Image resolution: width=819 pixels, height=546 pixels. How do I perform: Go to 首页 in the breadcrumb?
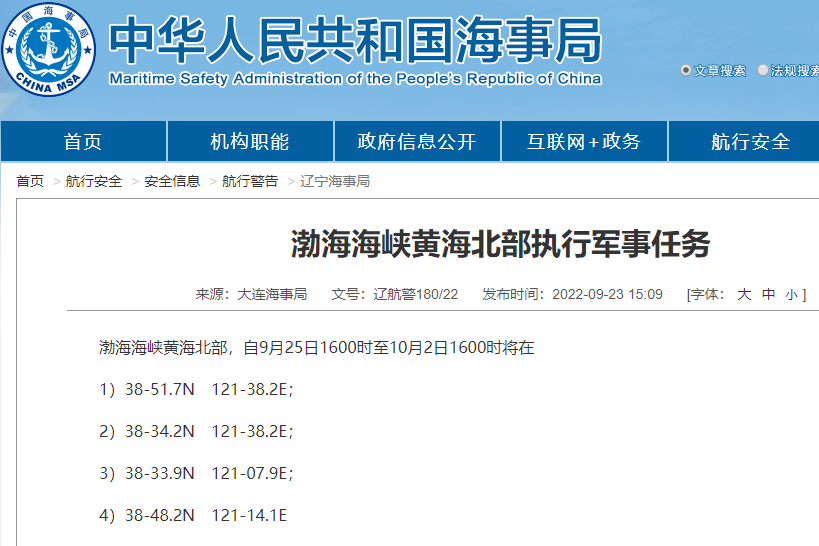click(30, 181)
